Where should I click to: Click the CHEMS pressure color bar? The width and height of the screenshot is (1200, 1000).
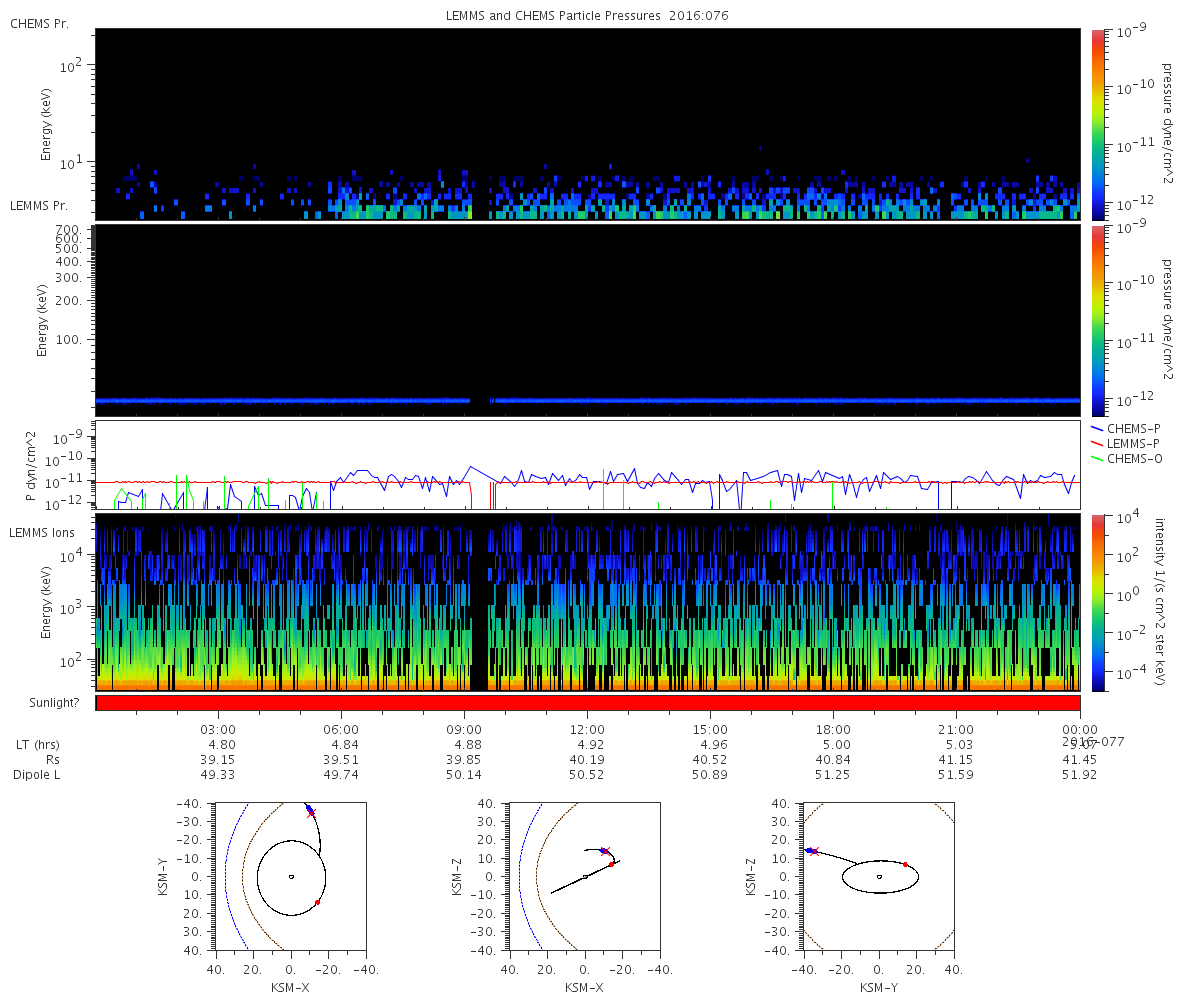point(1097,124)
